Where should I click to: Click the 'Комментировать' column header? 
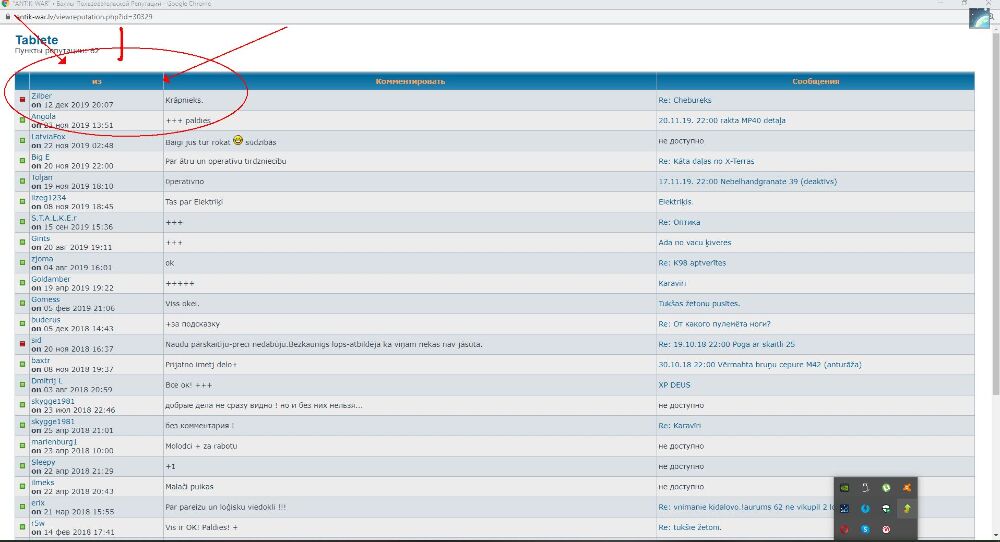(410, 82)
